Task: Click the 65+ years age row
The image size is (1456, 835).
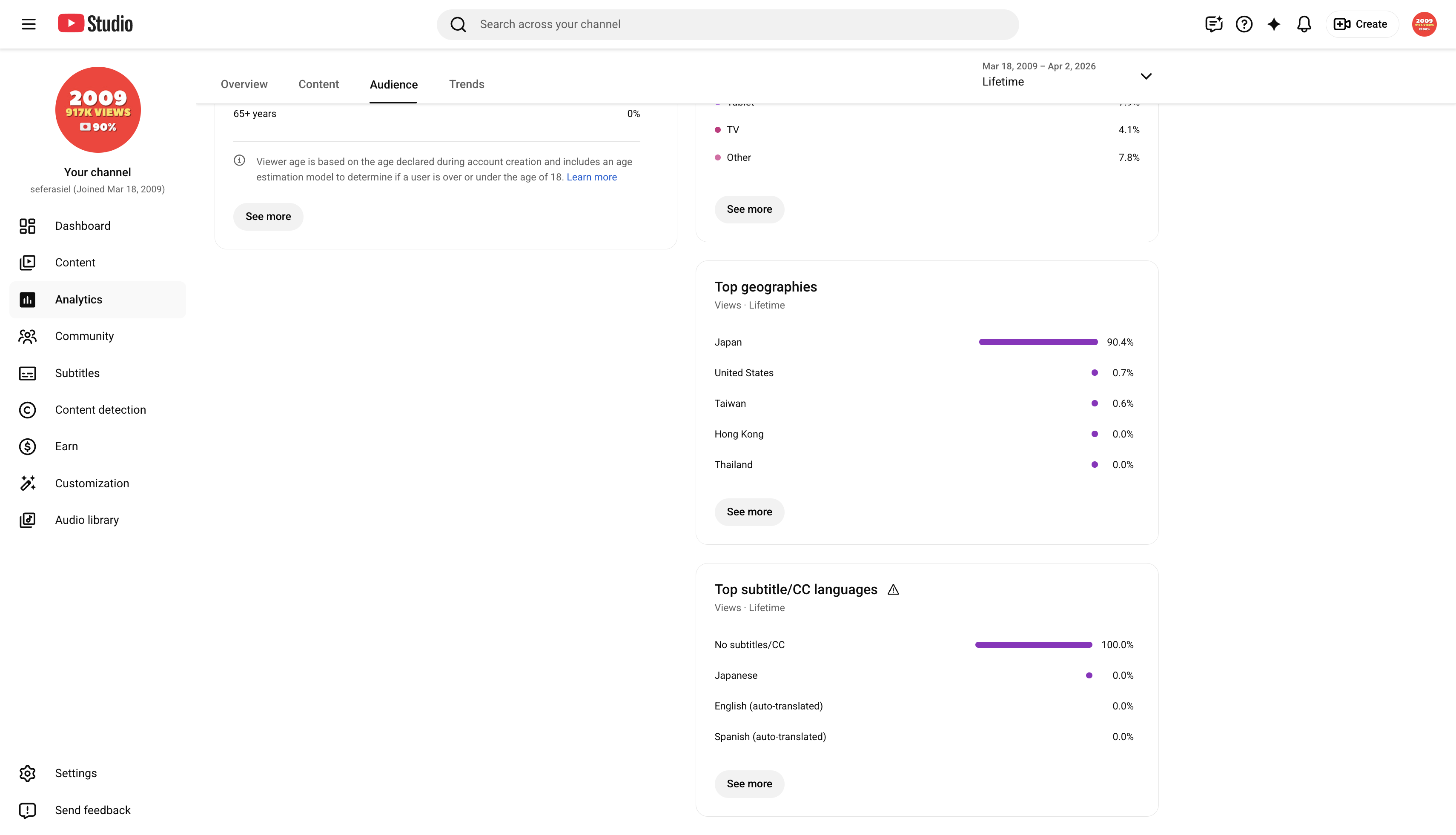Action: click(x=436, y=114)
